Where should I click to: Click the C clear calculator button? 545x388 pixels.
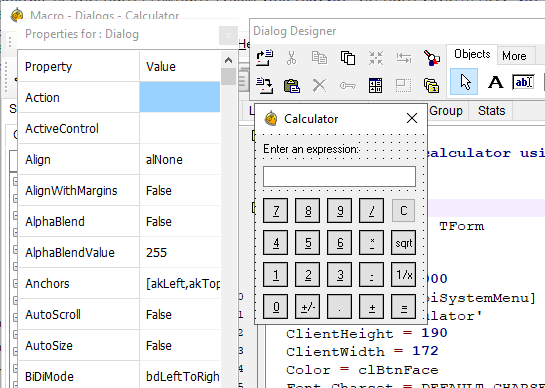[404, 211]
